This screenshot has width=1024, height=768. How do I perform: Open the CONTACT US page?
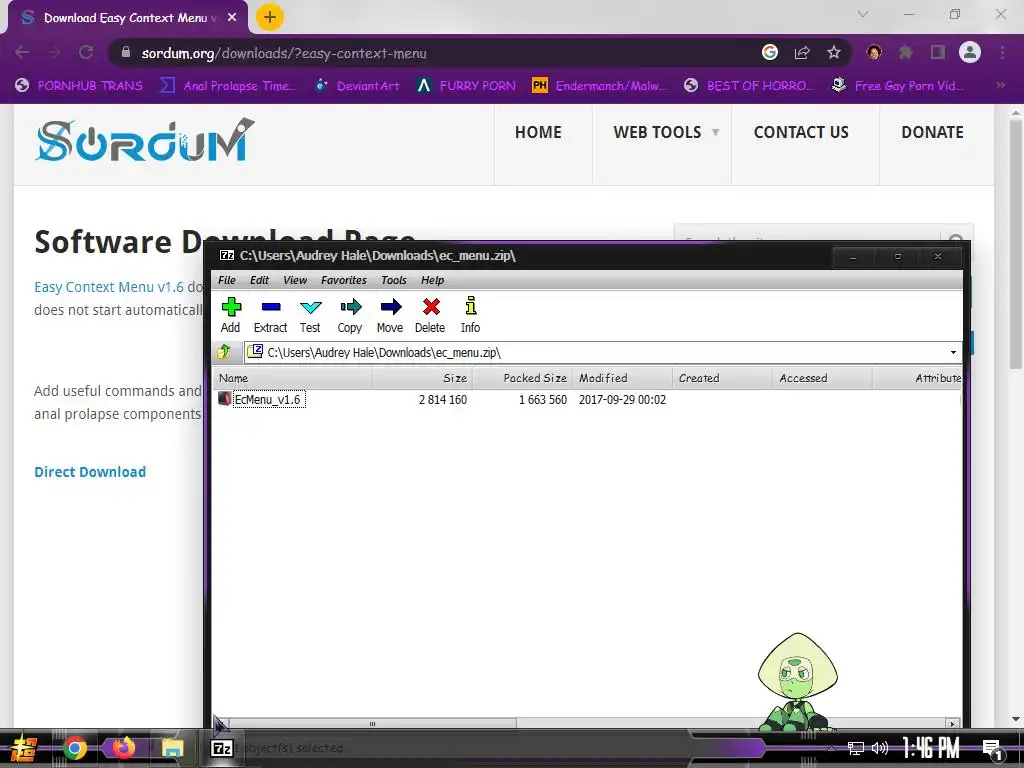(801, 133)
